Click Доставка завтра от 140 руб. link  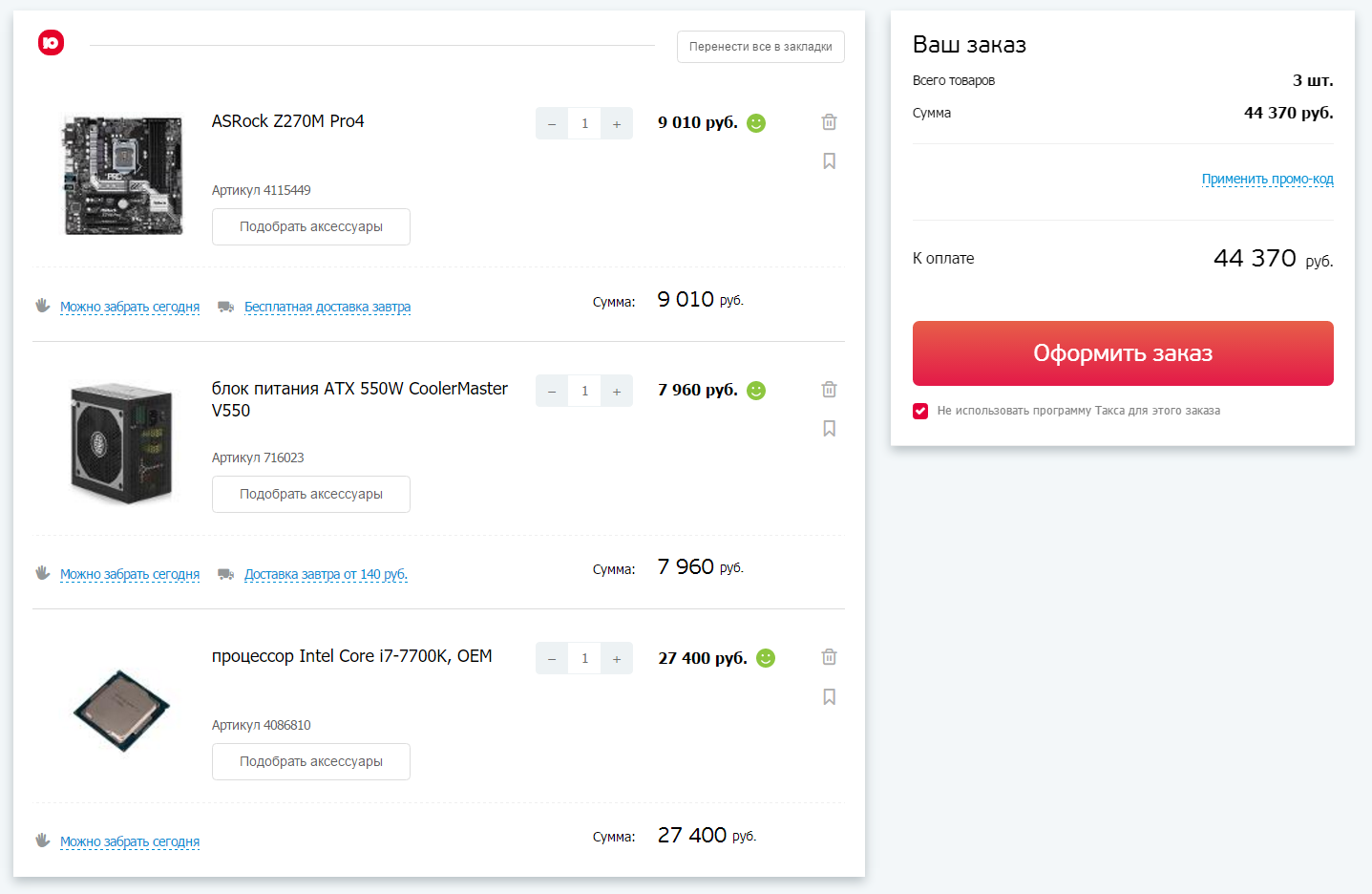(326, 574)
